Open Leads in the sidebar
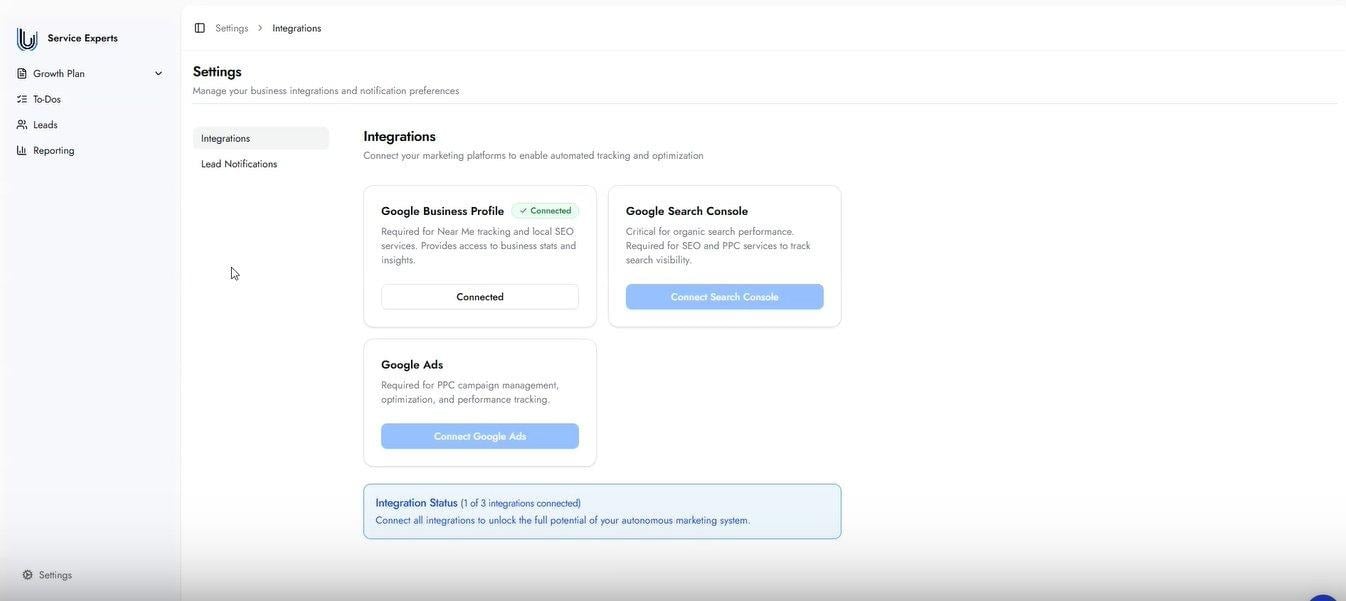Screen dimensions: 1346x601 [45, 125]
